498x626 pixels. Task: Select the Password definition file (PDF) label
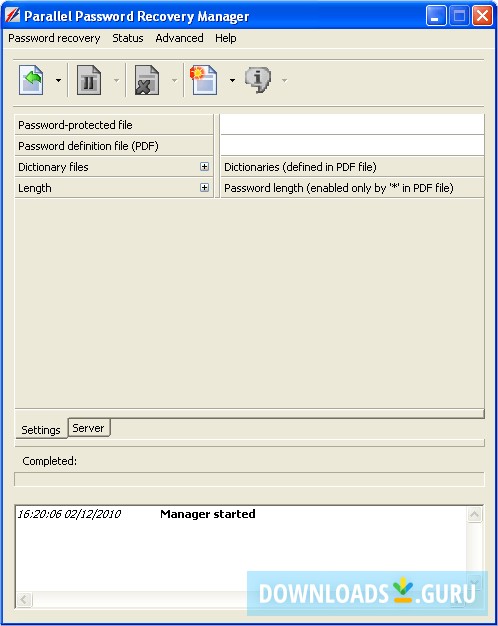pos(88,146)
